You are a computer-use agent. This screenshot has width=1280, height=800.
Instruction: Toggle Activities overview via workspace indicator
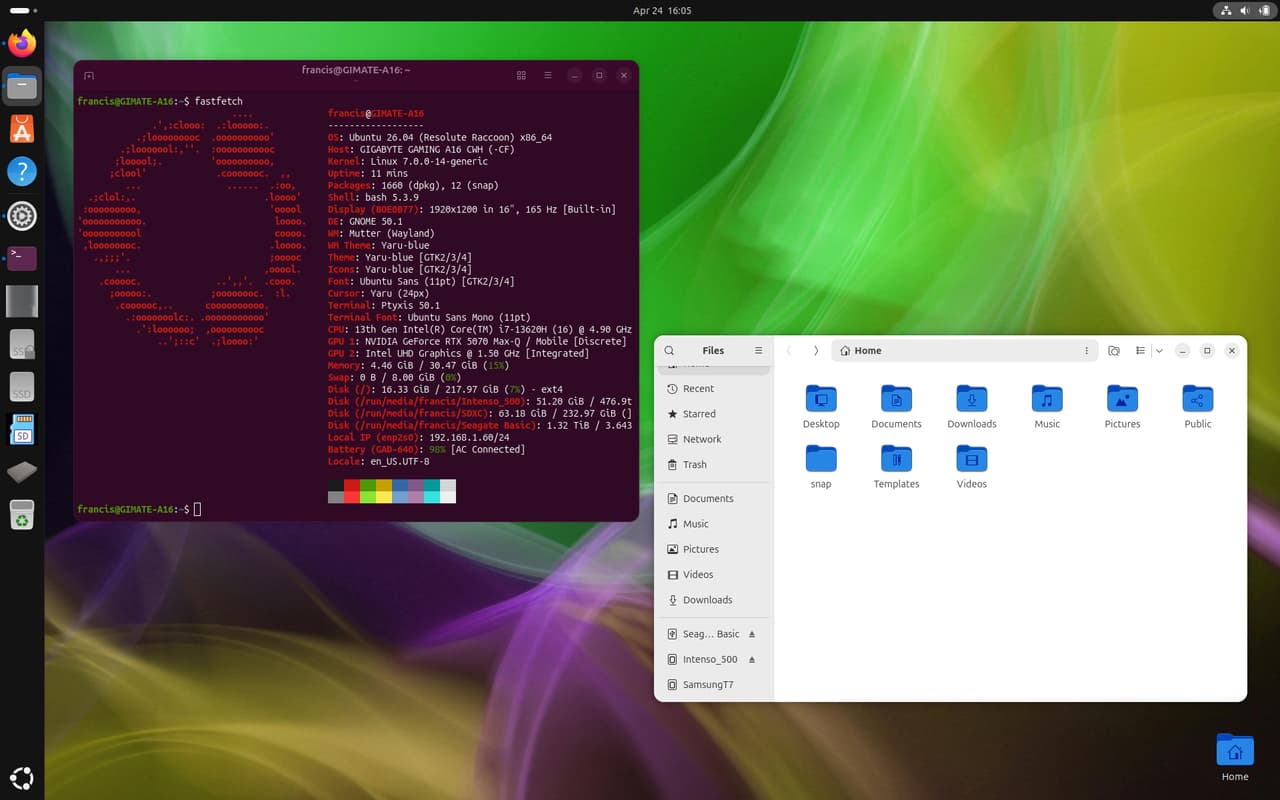[20, 11]
